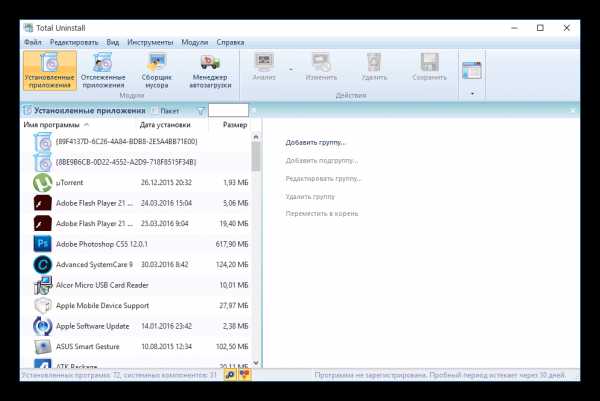Open the Справка menu
Image resolution: width=600 pixels, height=401 pixels.
coord(230,42)
